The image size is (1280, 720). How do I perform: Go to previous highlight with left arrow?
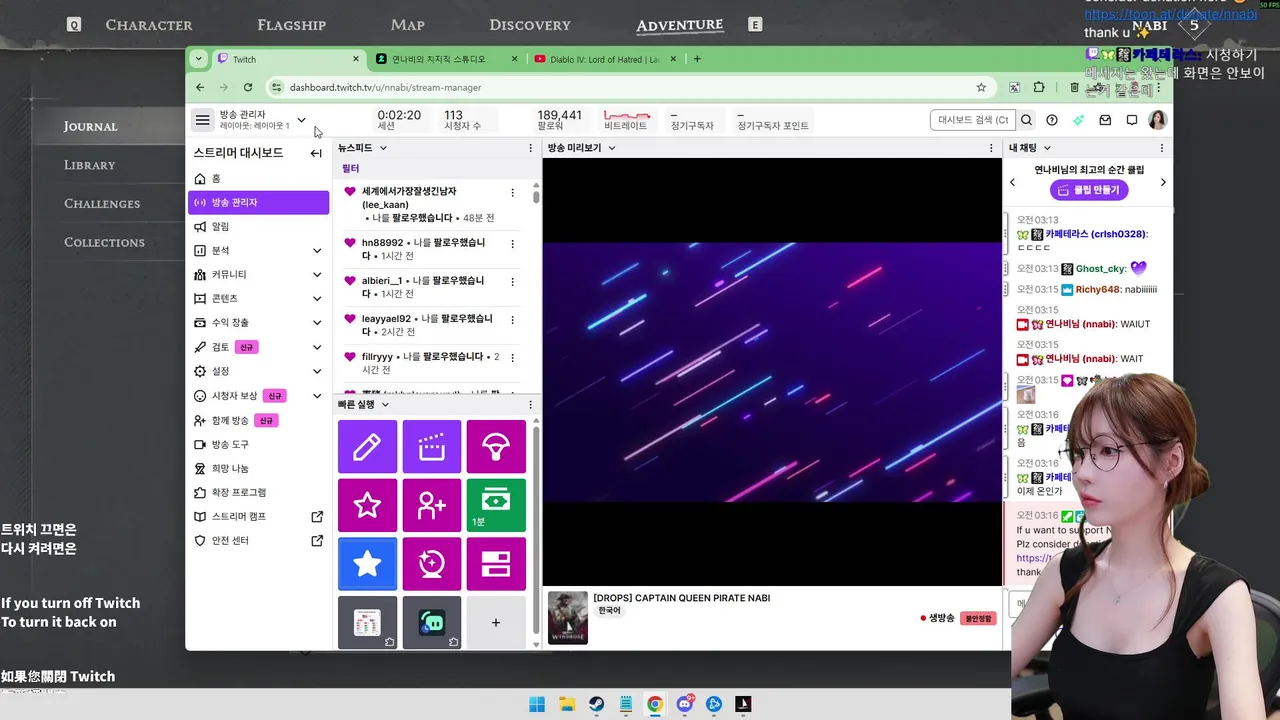coord(1012,182)
